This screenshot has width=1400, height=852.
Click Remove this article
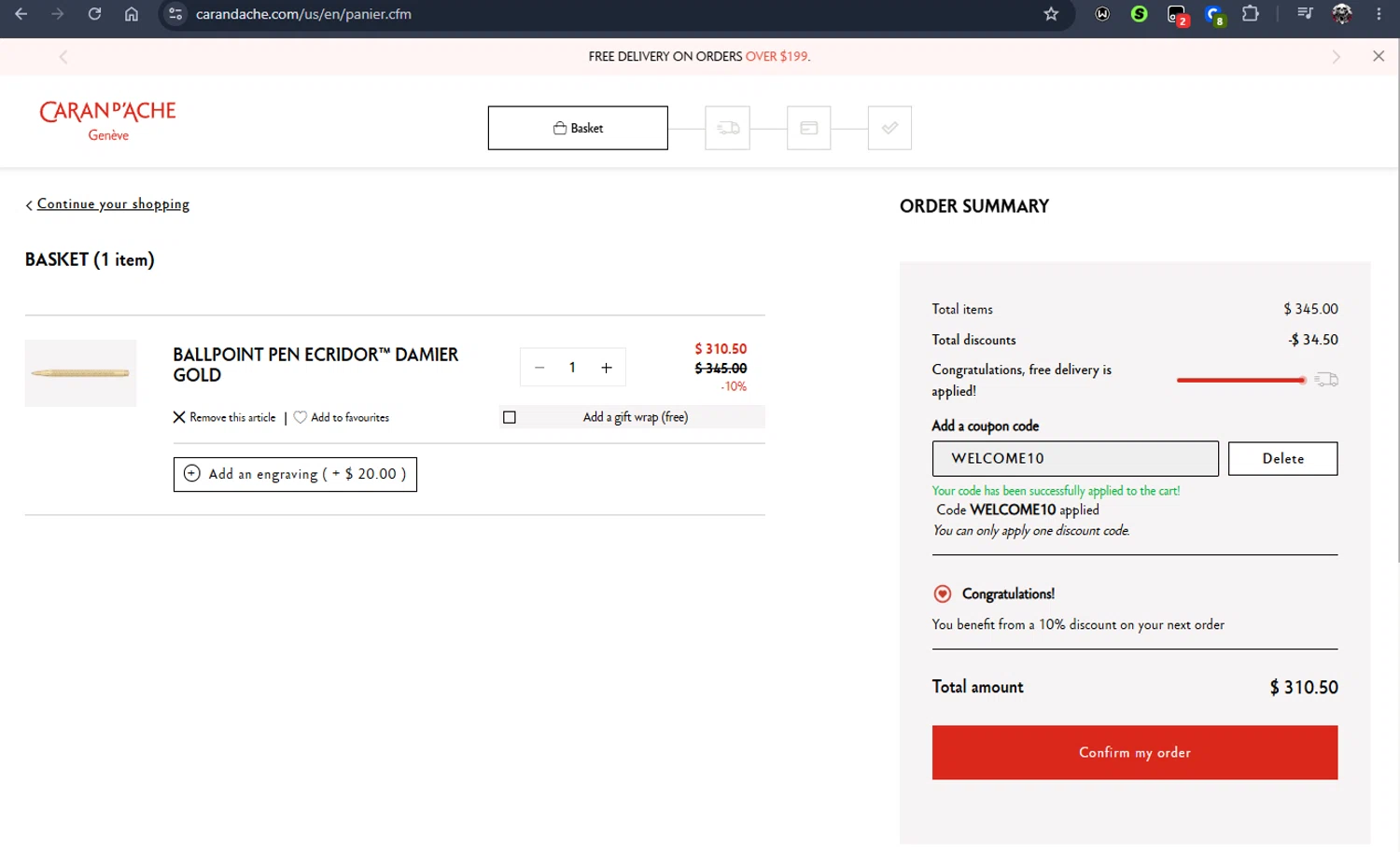click(x=225, y=417)
